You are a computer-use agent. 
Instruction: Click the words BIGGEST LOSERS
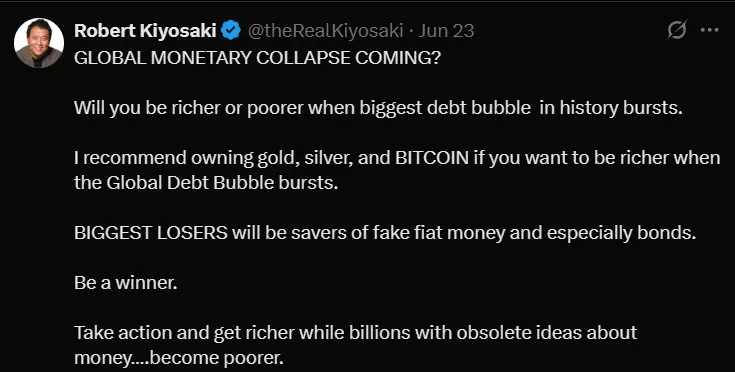(x=151, y=233)
